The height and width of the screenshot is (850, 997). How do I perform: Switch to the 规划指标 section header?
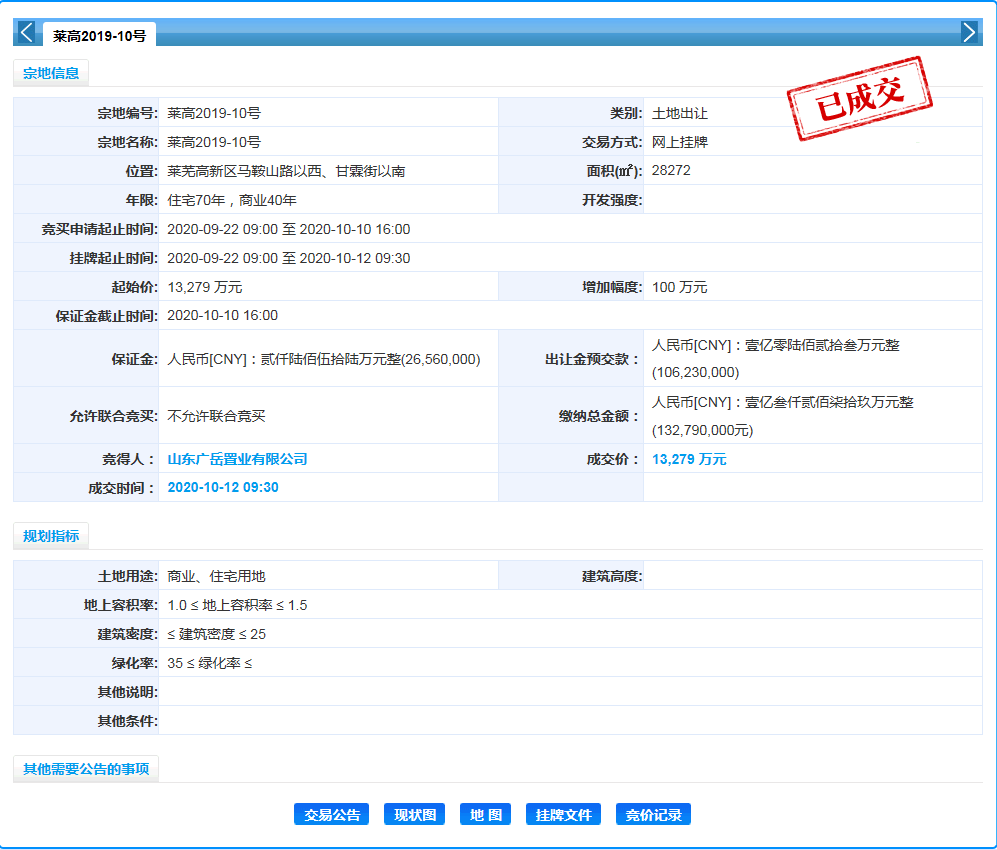[x=51, y=536]
